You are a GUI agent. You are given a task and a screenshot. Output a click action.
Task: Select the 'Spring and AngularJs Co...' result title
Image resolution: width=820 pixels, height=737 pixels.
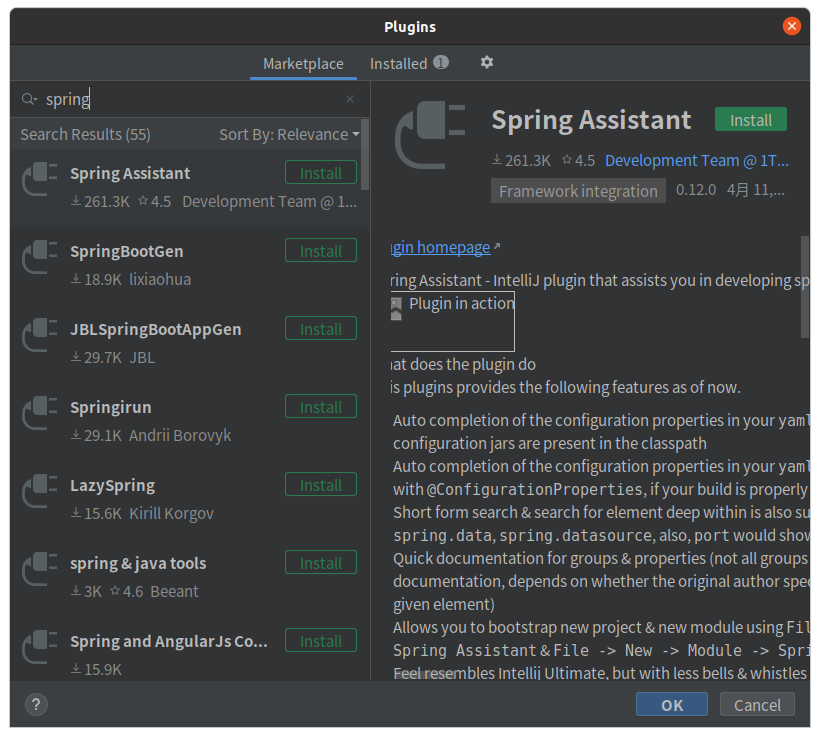(x=169, y=641)
